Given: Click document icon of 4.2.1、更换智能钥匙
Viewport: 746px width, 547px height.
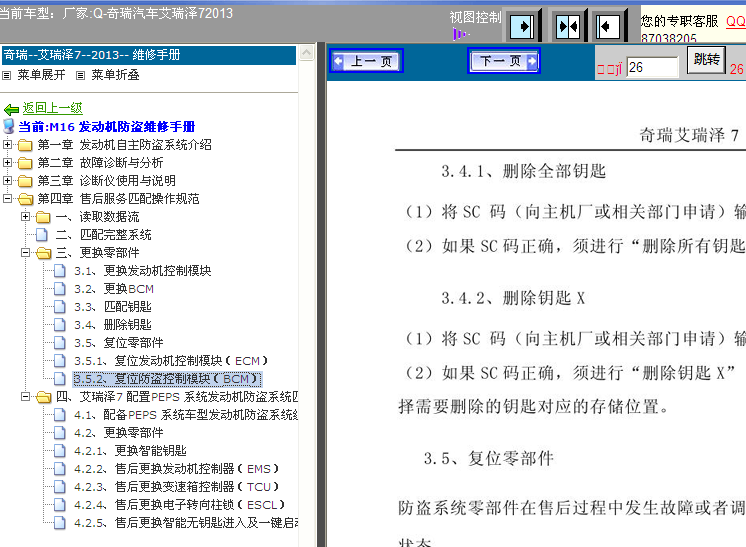Looking at the screenshot, I should tap(60, 450).
